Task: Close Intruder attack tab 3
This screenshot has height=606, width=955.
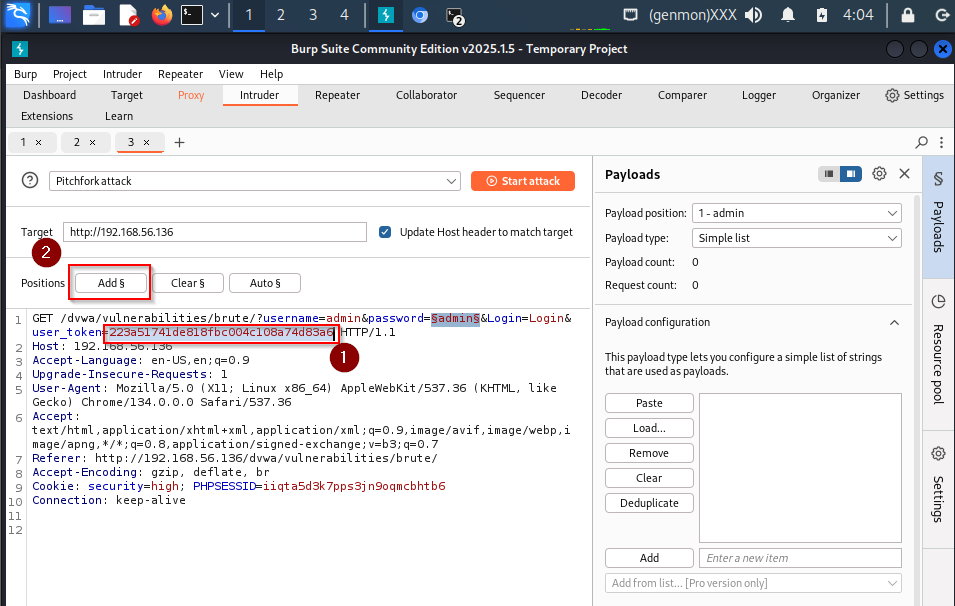Action: 146,143
